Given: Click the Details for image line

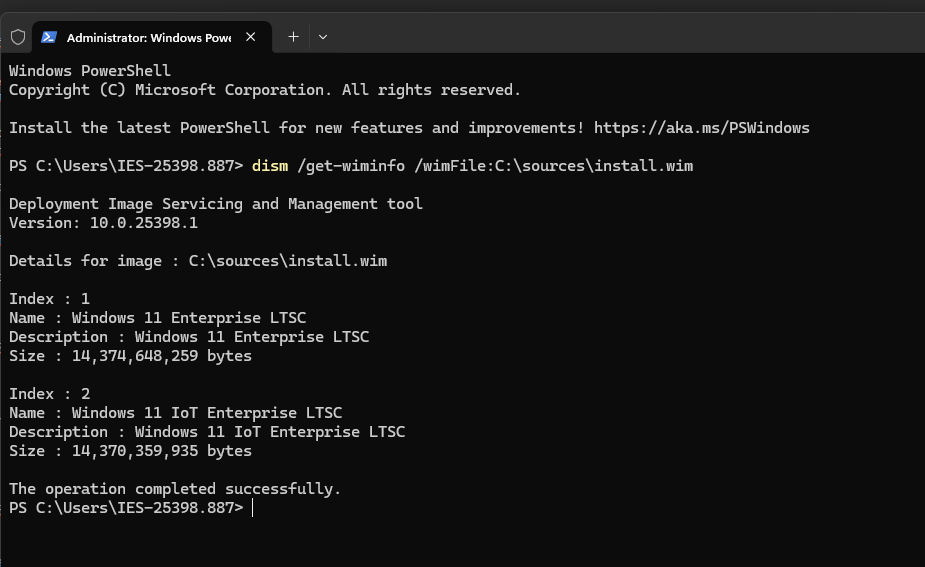Looking at the screenshot, I should point(197,261).
